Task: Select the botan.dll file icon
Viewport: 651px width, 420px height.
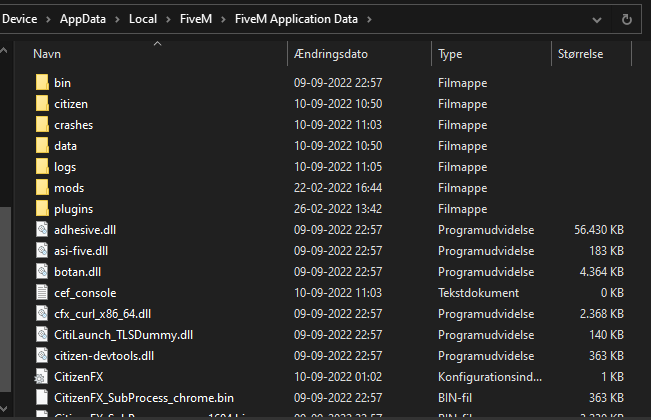Action: (42, 271)
